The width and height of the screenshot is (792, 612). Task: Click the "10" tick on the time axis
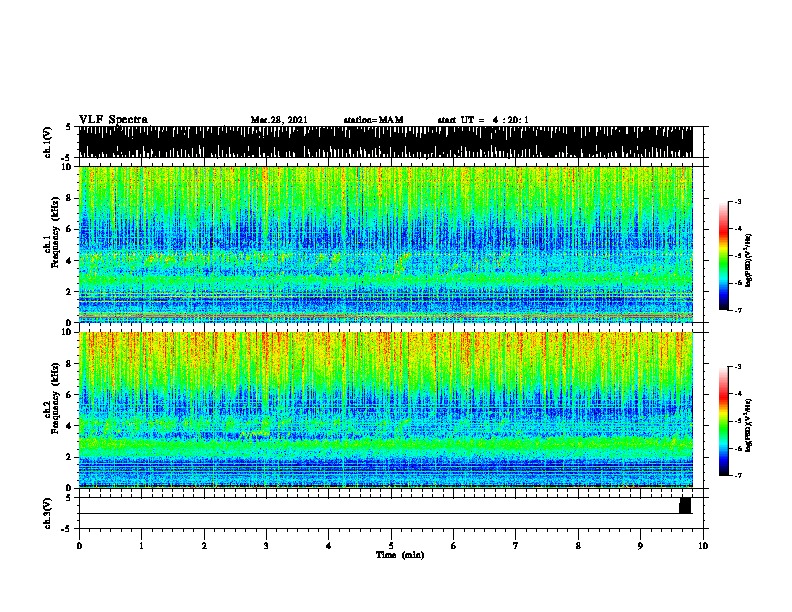703,546
